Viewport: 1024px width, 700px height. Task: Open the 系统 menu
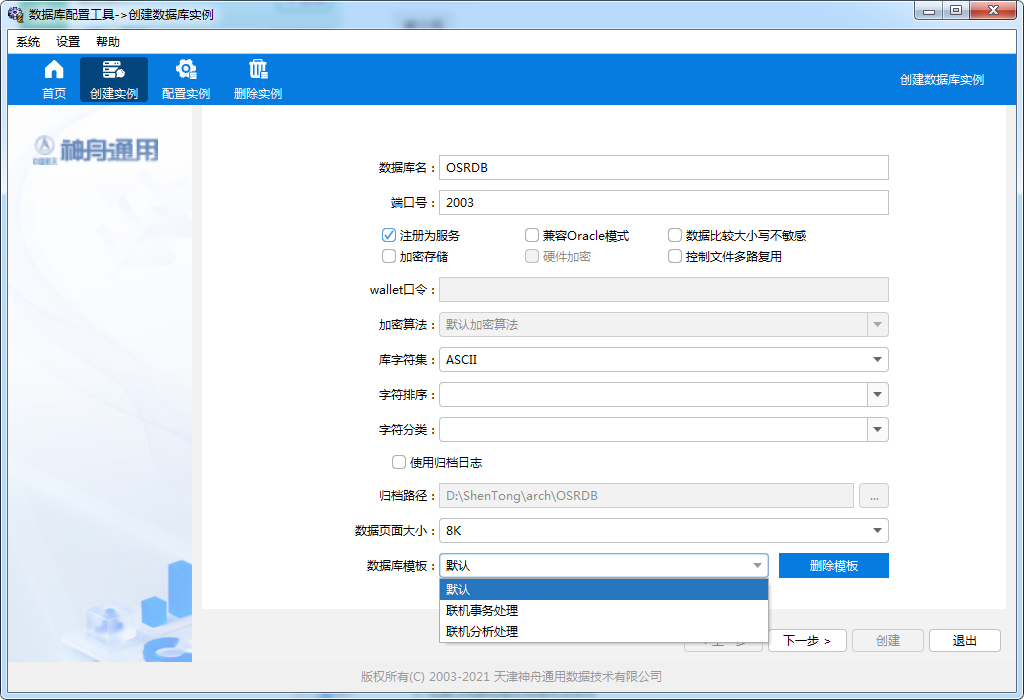28,42
